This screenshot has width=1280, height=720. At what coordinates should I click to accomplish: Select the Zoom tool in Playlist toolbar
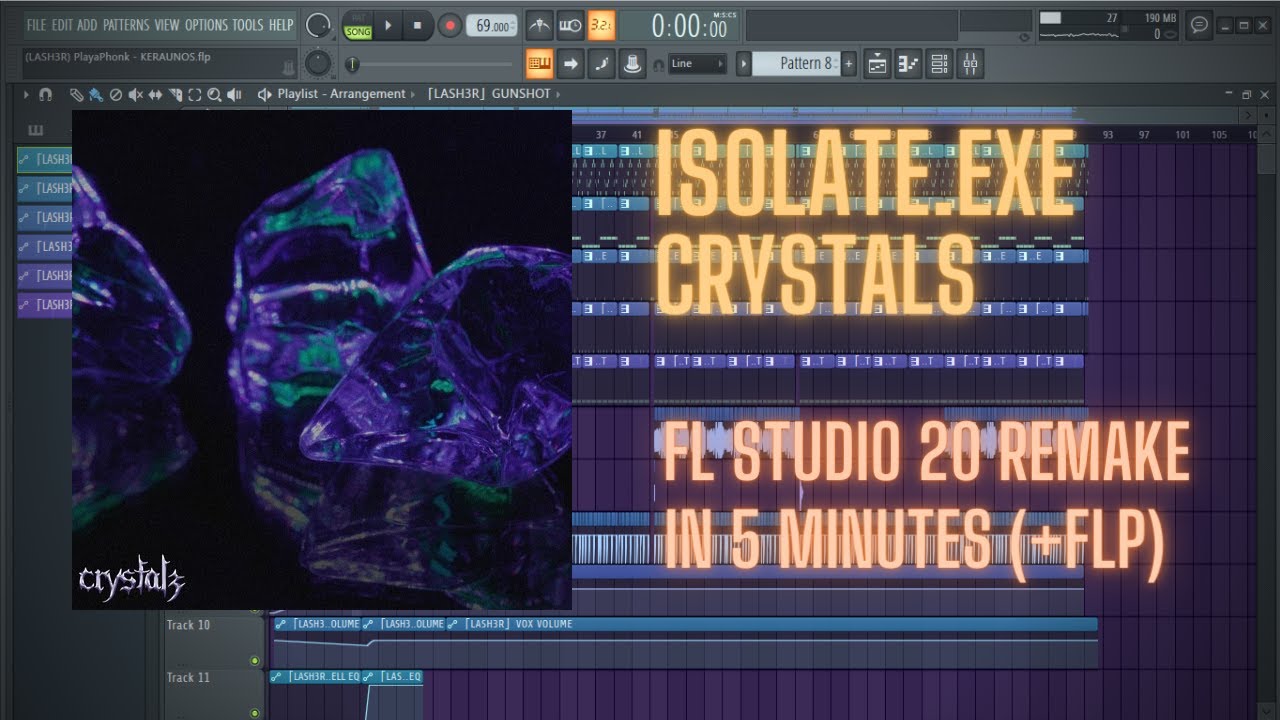point(214,95)
